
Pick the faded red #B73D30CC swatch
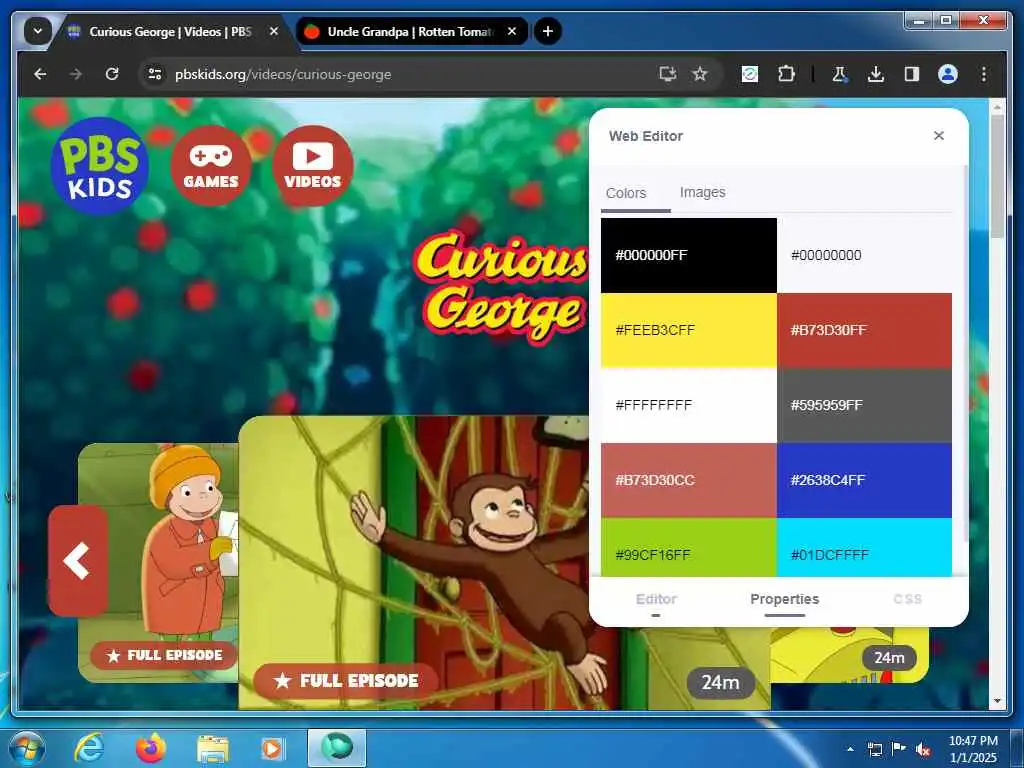pyautogui.click(x=689, y=481)
